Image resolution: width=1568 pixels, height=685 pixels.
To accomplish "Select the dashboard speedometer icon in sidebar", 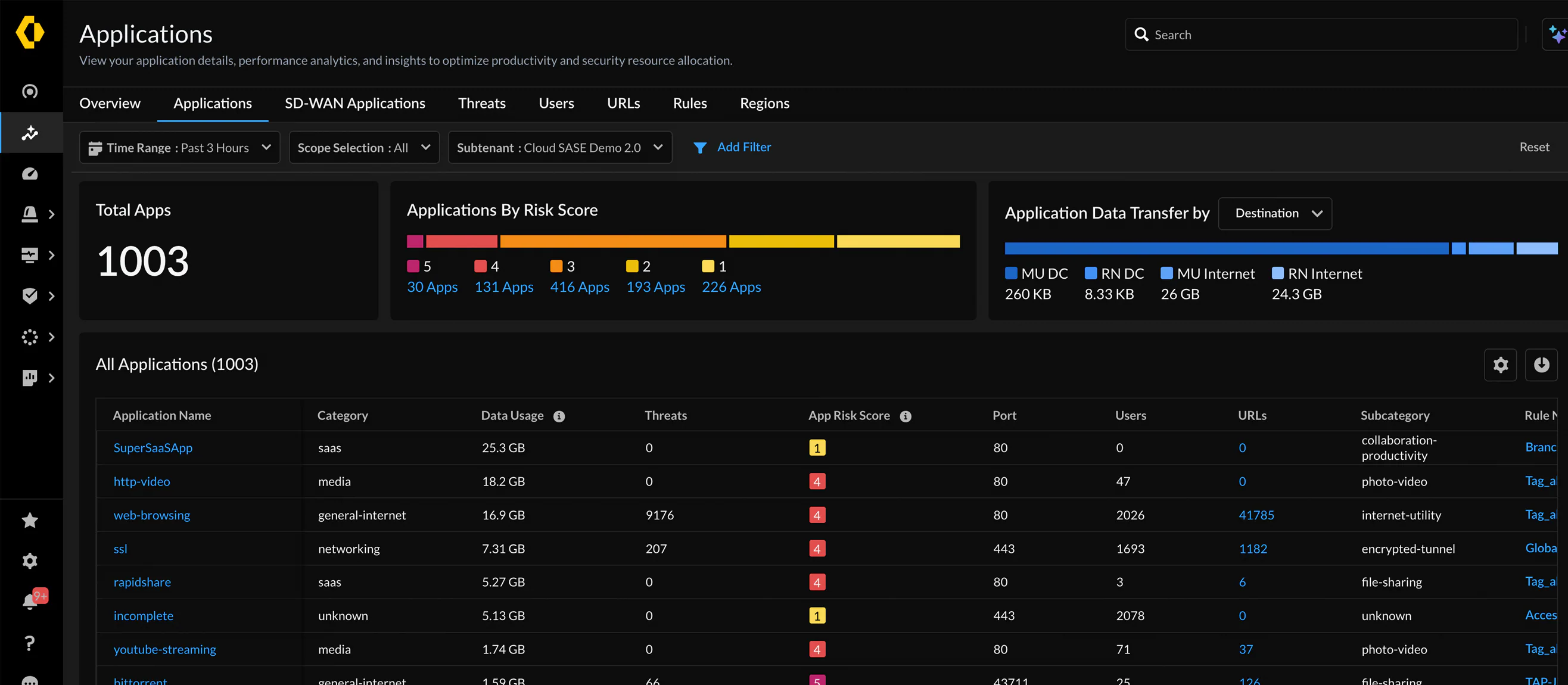I will (29, 173).
